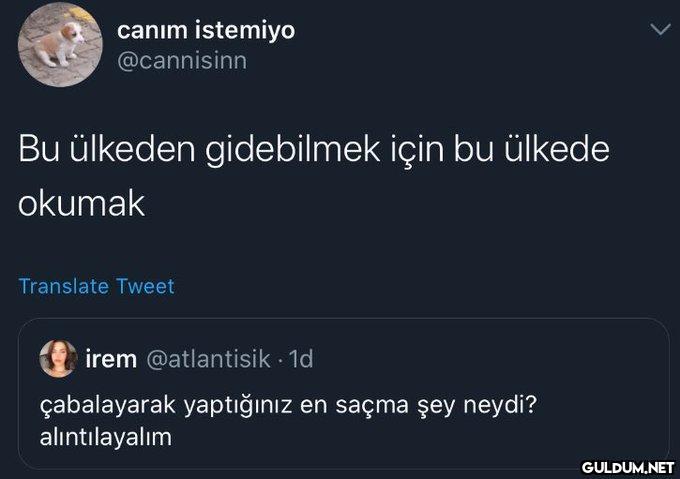Image resolution: width=680 pixels, height=479 pixels.
Task: Open the puppy profile picture
Action: [x=59, y=45]
